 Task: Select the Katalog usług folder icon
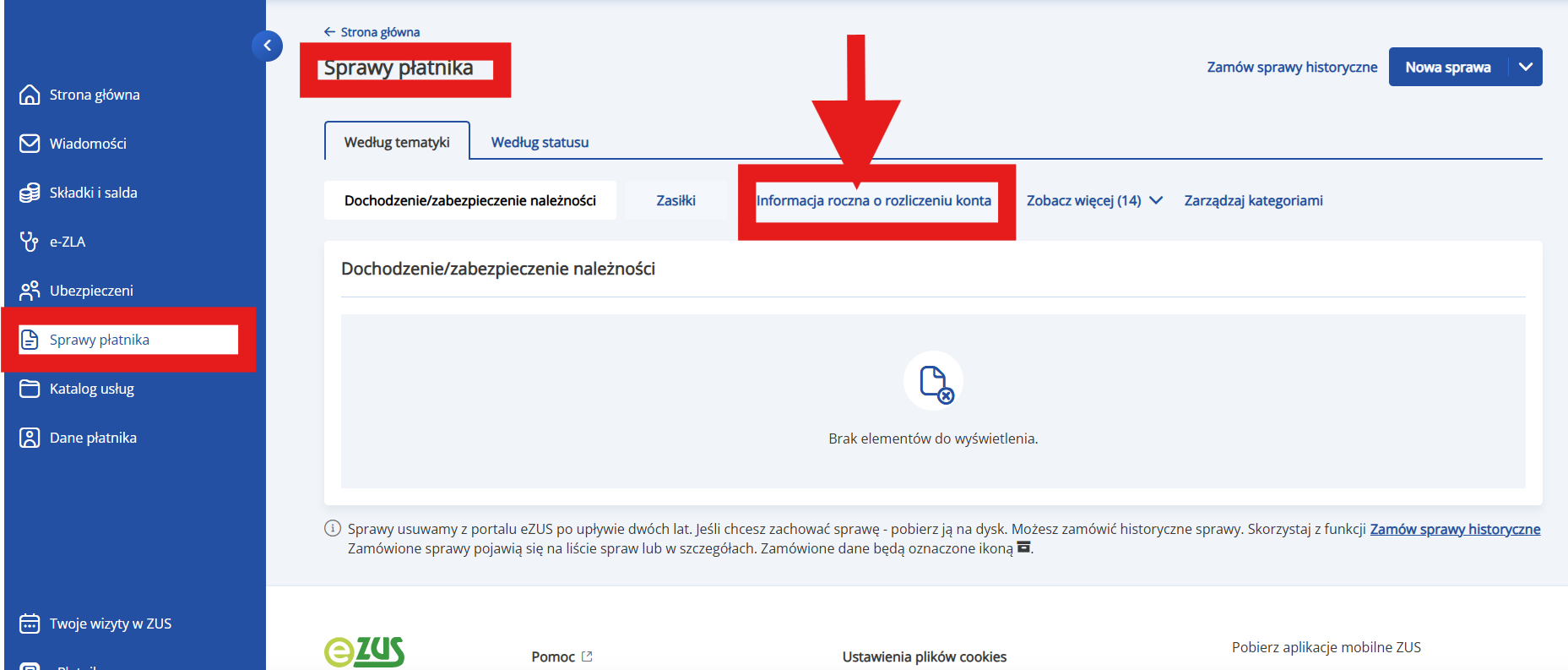(30, 389)
